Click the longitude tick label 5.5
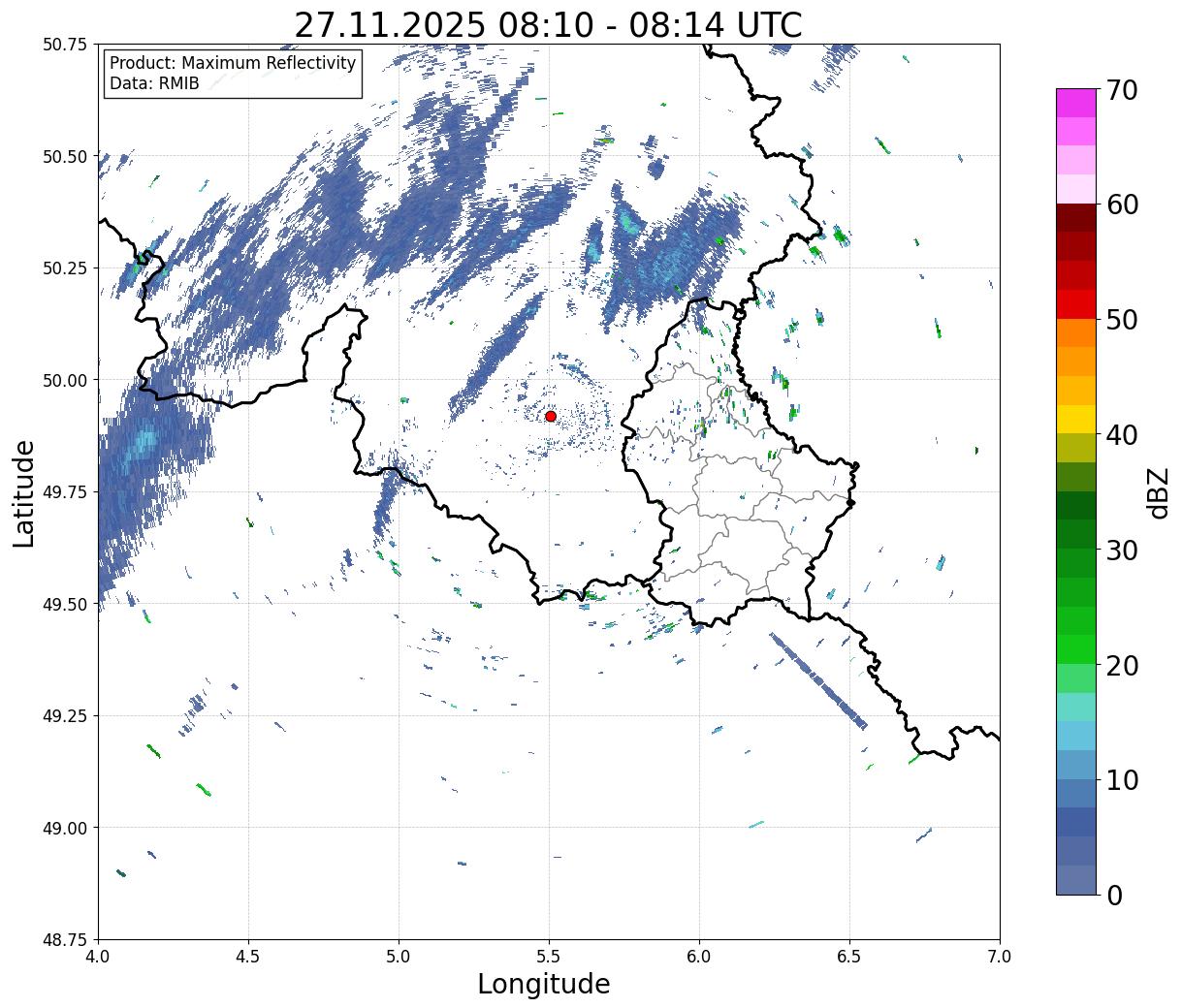 click(549, 956)
